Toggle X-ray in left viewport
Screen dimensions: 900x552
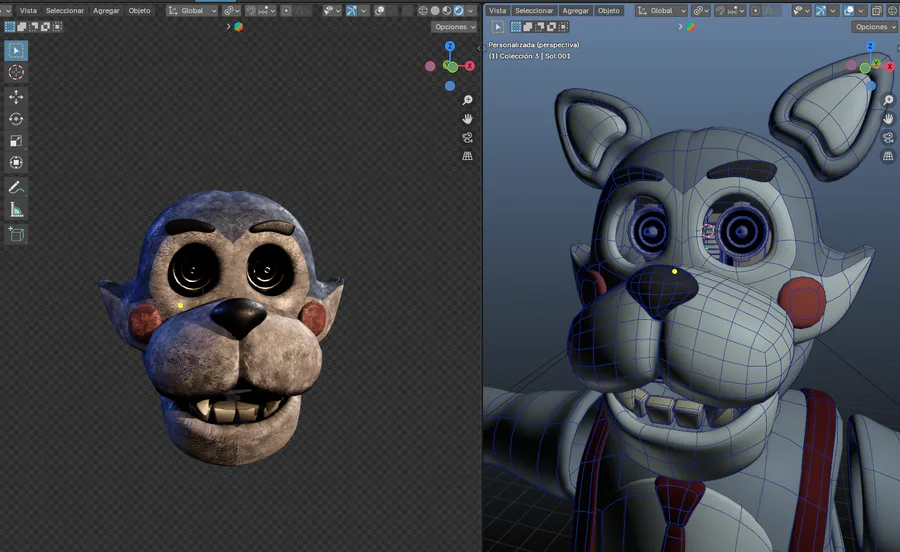(408, 10)
